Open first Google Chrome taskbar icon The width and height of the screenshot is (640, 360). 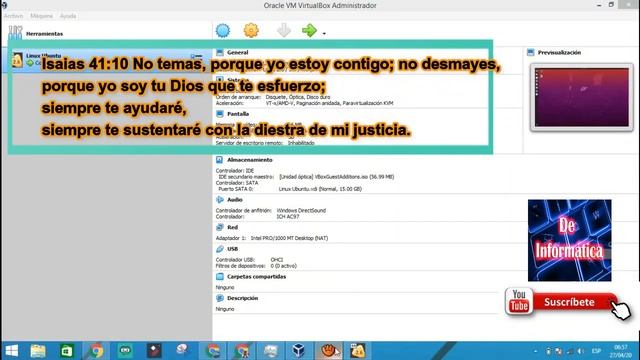coord(96,351)
